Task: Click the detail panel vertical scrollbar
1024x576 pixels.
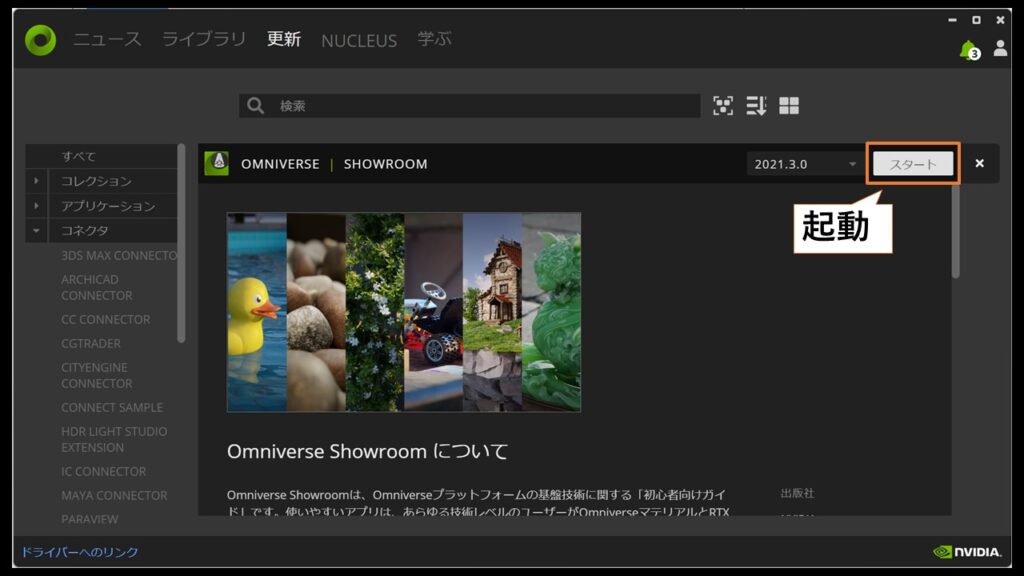Action: pyautogui.click(x=955, y=230)
